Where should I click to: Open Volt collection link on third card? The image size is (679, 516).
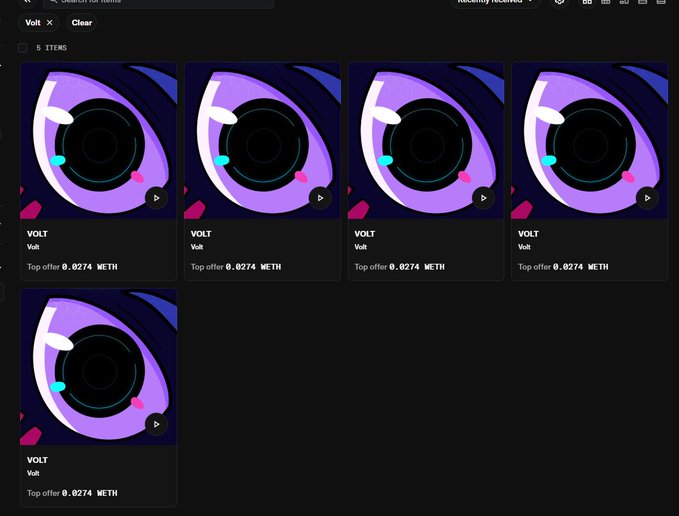pos(360,247)
